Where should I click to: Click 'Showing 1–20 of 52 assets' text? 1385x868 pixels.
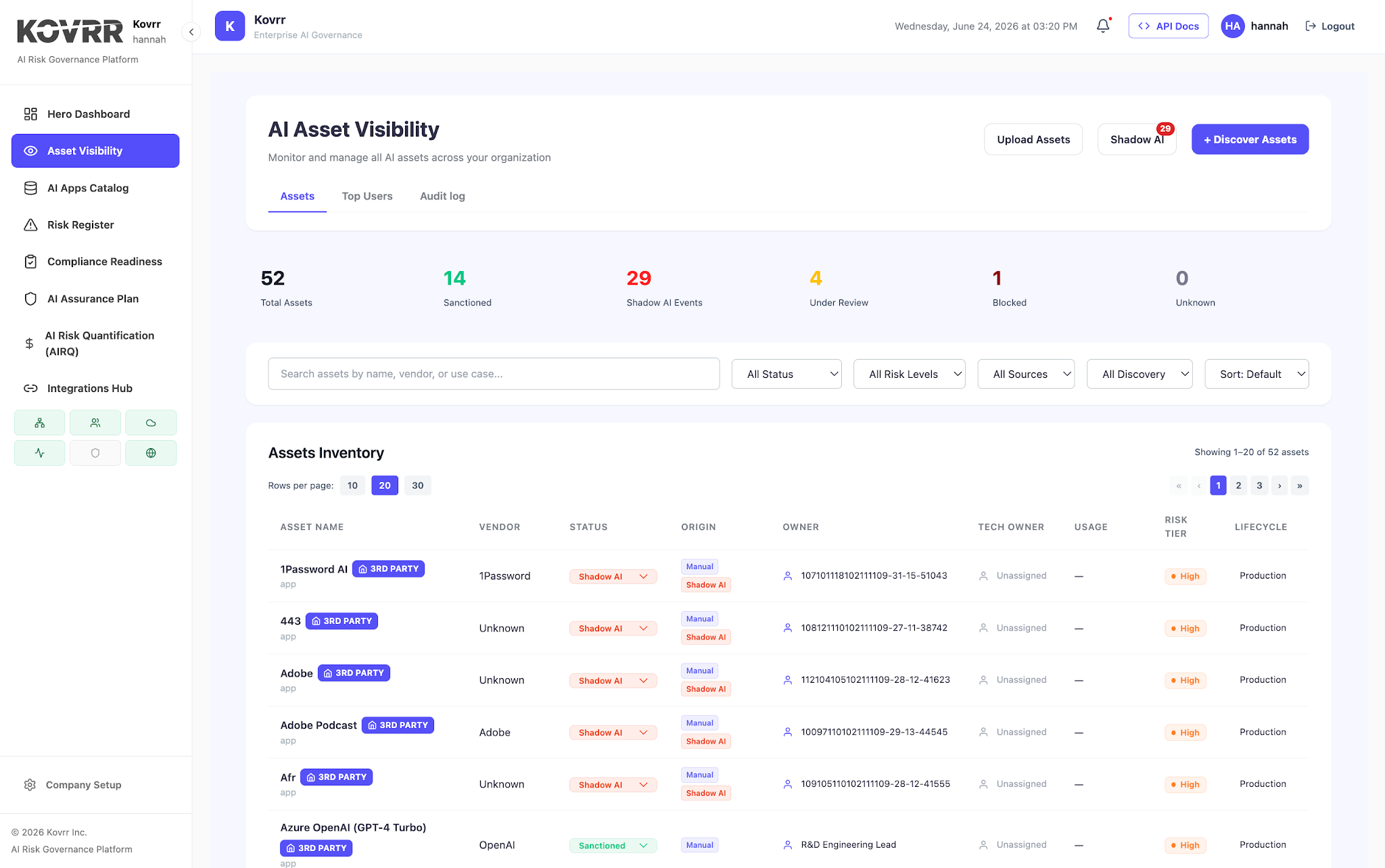(x=1251, y=452)
